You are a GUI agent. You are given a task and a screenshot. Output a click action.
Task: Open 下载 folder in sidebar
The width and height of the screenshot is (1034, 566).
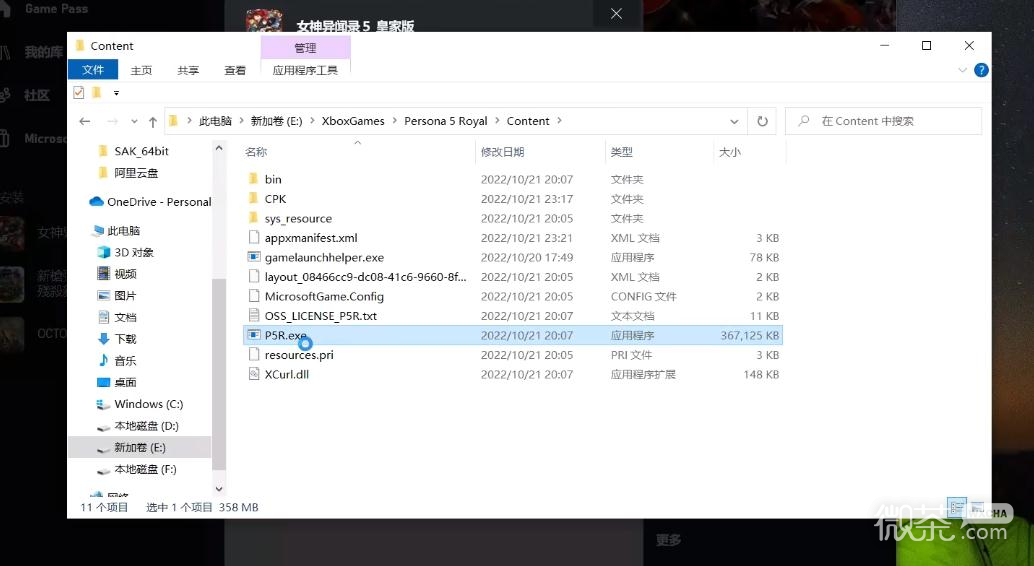pyautogui.click(x=117, y=339)
